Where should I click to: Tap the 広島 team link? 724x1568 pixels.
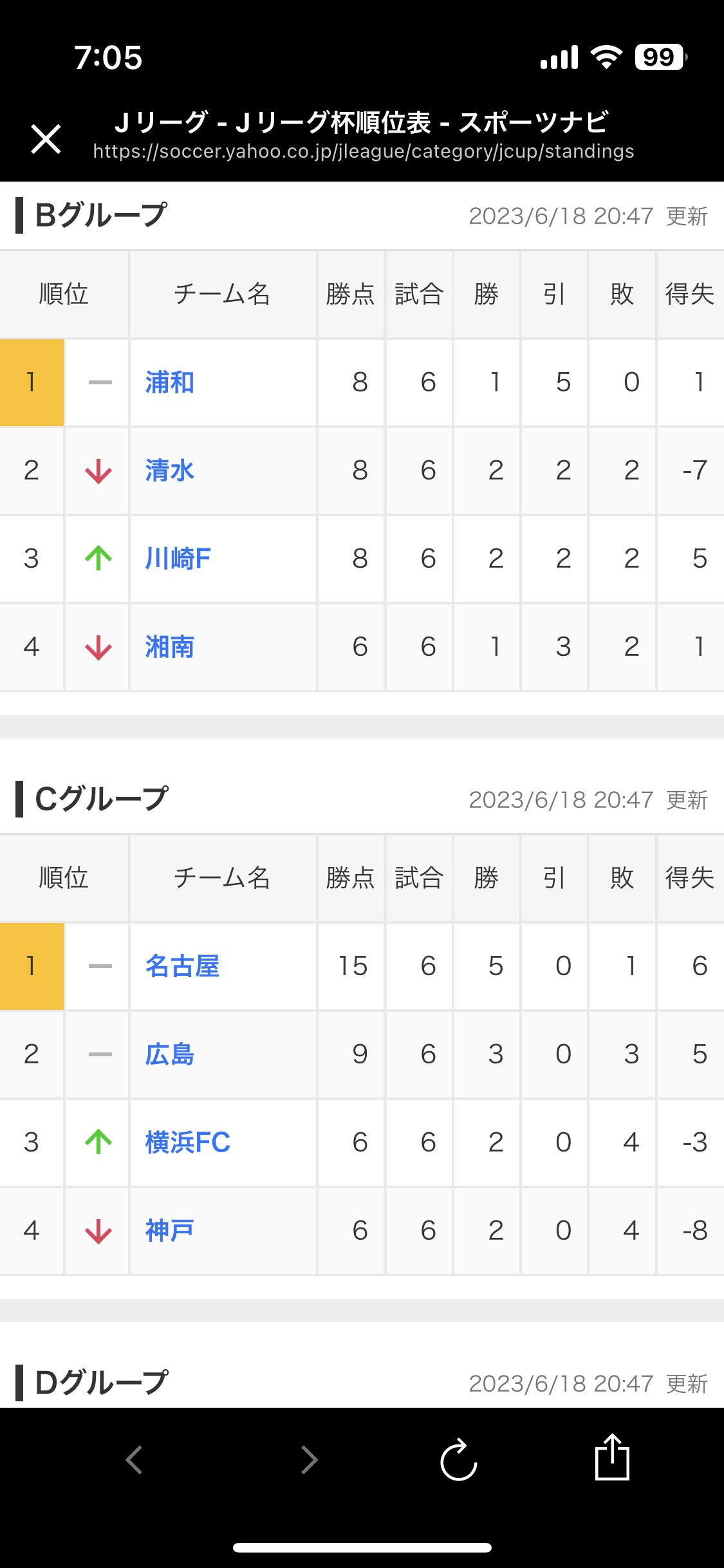pos(169,1054)
